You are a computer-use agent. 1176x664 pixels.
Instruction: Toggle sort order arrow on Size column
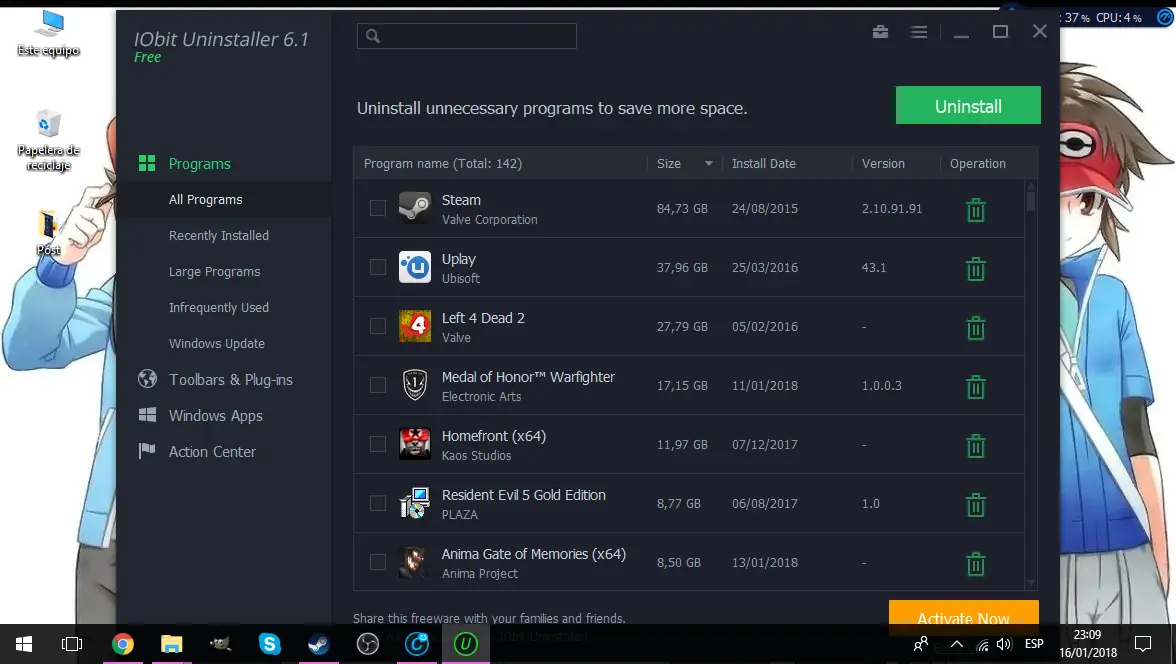tap(709, 164)
